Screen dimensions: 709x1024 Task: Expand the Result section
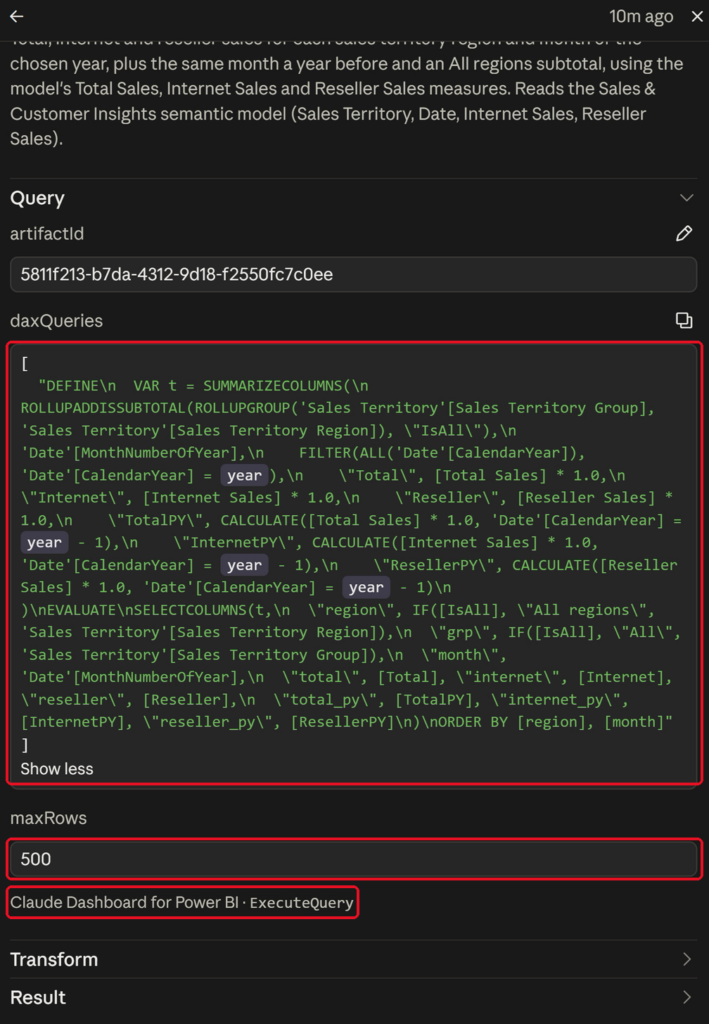tap(354, 997)
